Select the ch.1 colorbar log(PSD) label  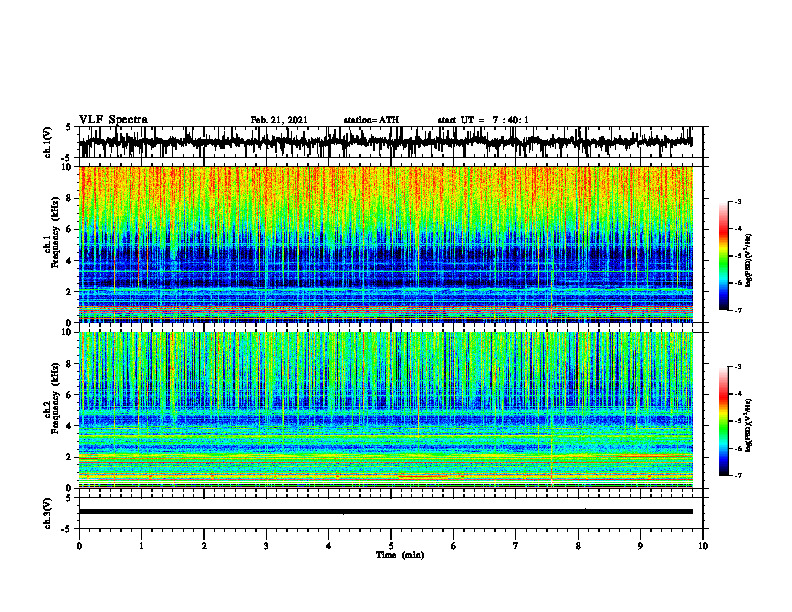[x=749, y=261]
